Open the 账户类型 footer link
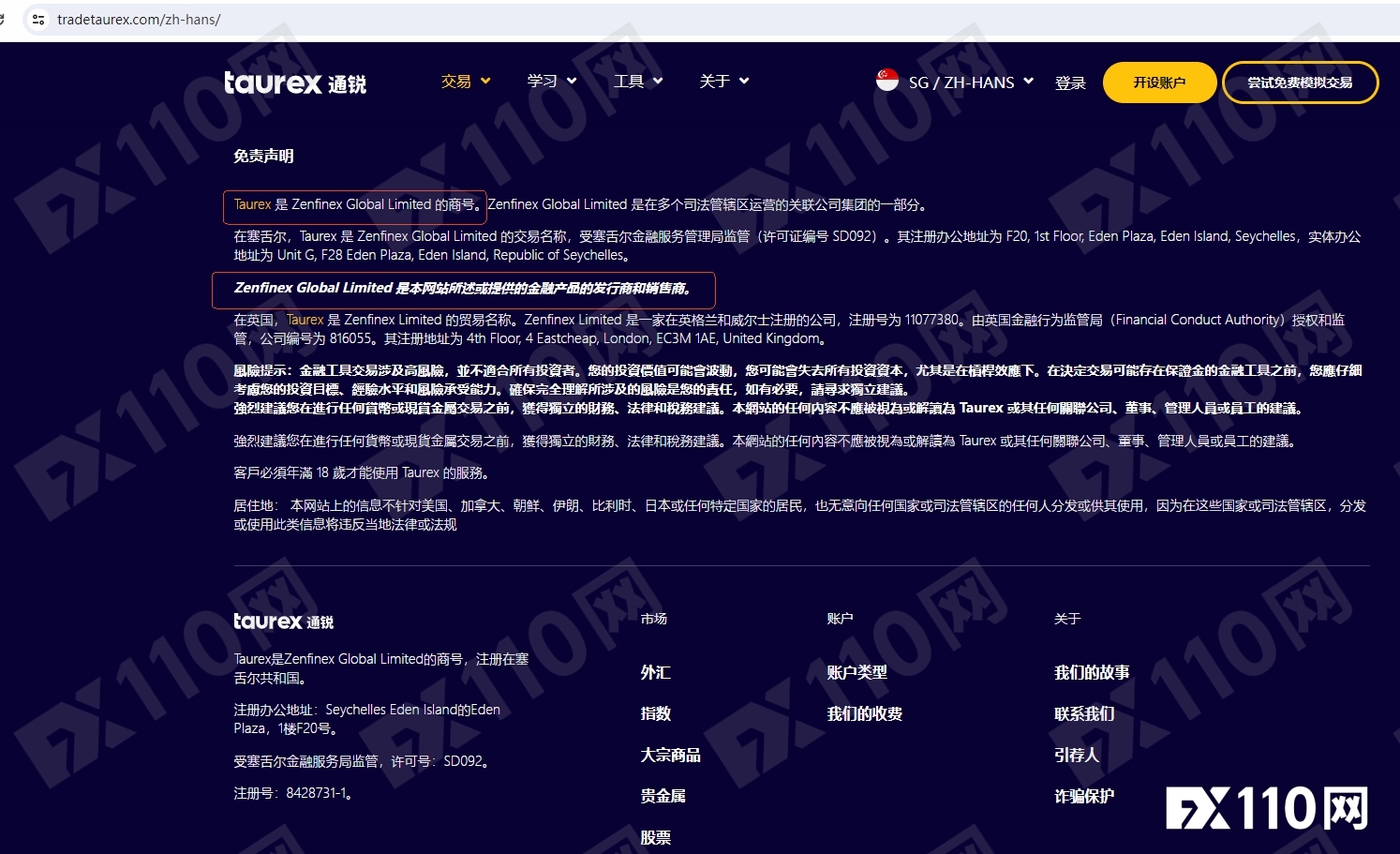Image resolution: width=1400 pixels, height=854 pixels. pos(856,673)
